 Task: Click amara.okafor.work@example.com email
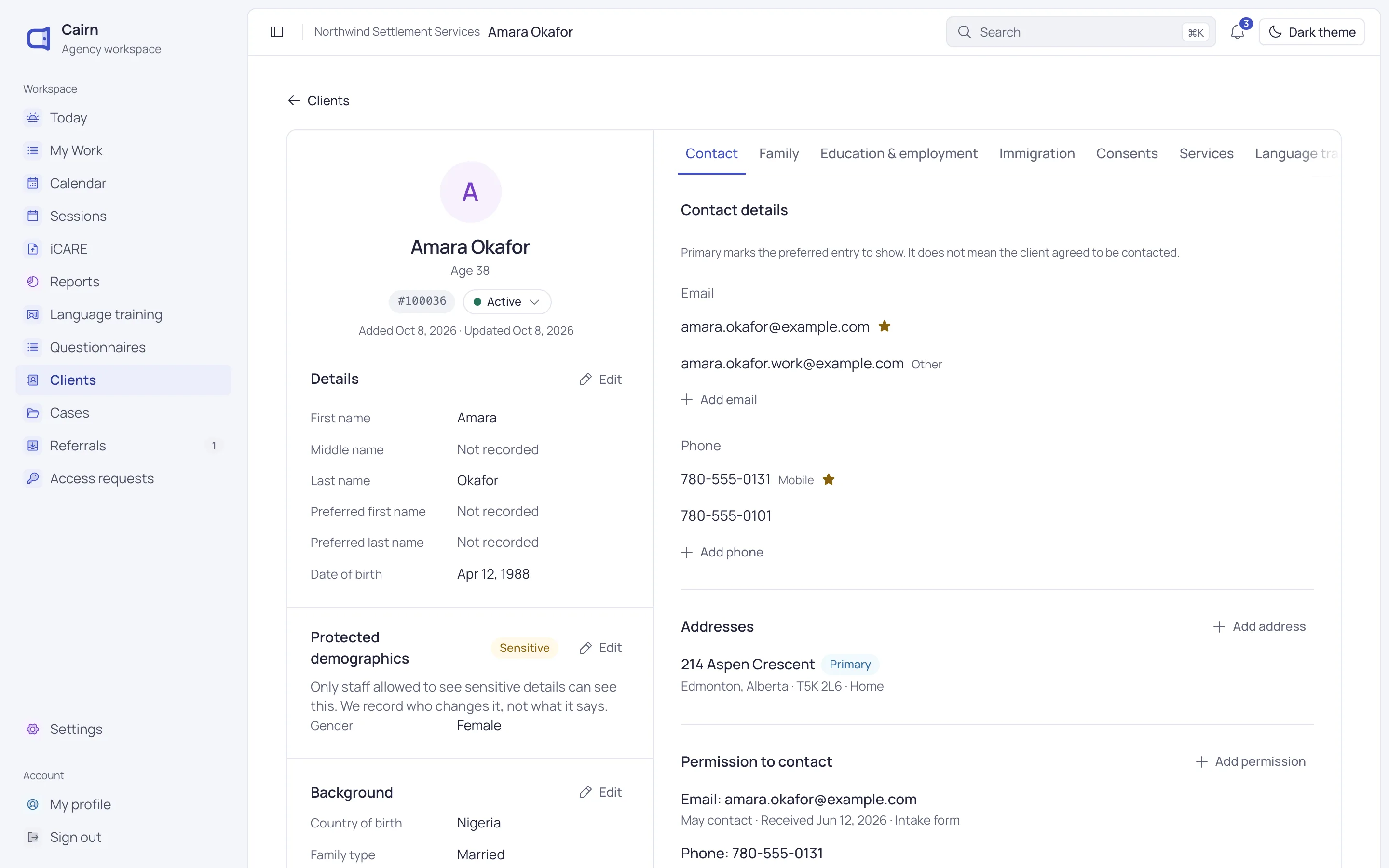[792, 364]
